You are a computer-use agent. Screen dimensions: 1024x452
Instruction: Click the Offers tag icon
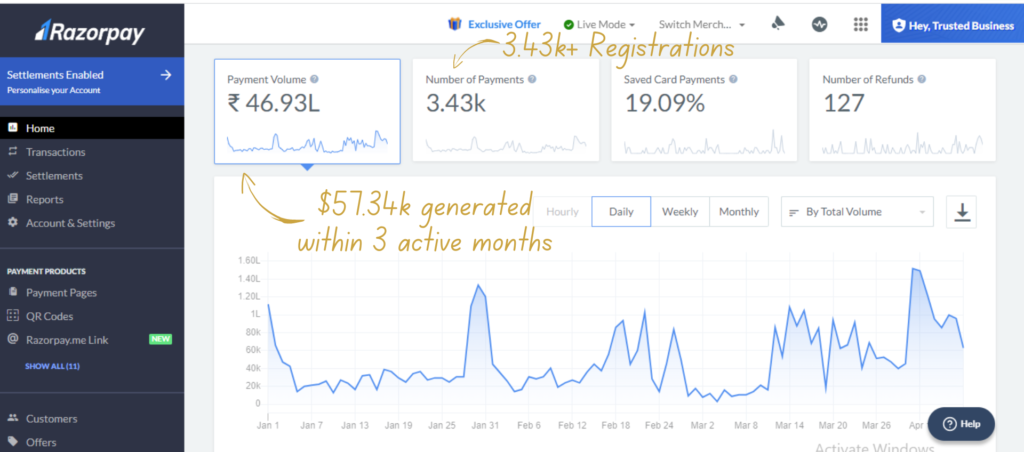[12, 441]
